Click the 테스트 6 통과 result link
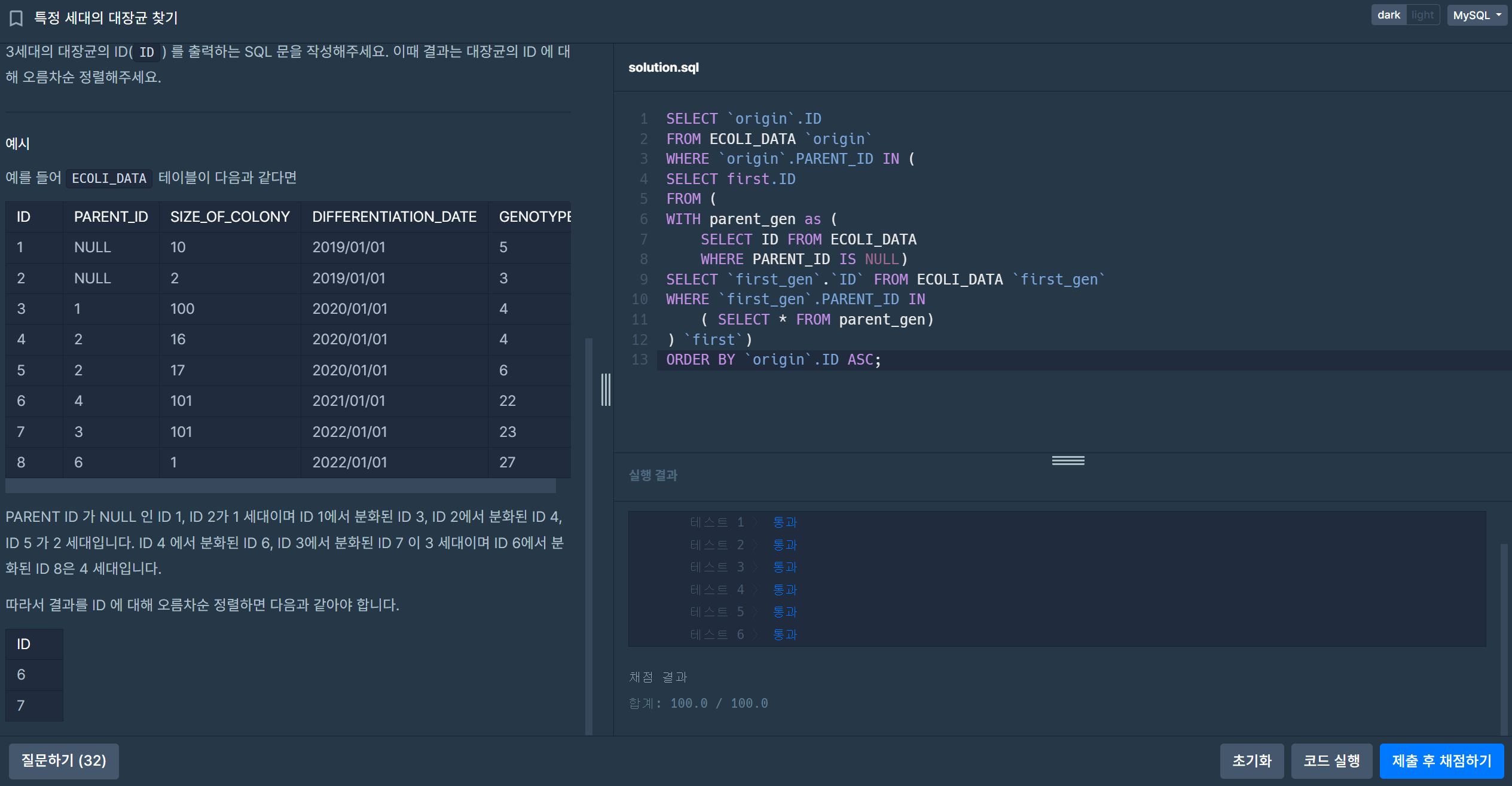The height and width of the screenshot is (786, 1512). tap(784, 635)
